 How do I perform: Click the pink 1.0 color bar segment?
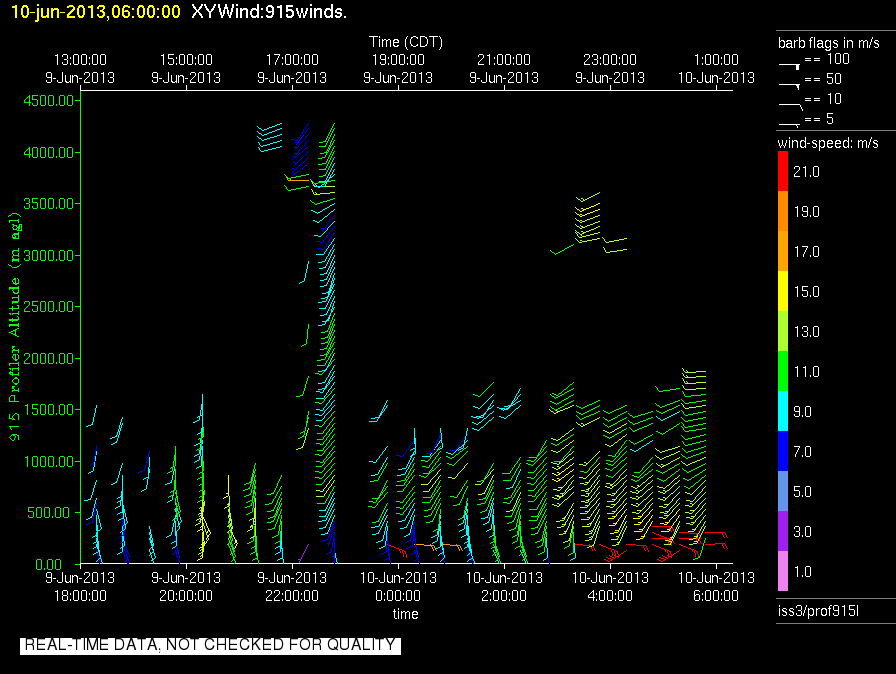pos(783,571)
